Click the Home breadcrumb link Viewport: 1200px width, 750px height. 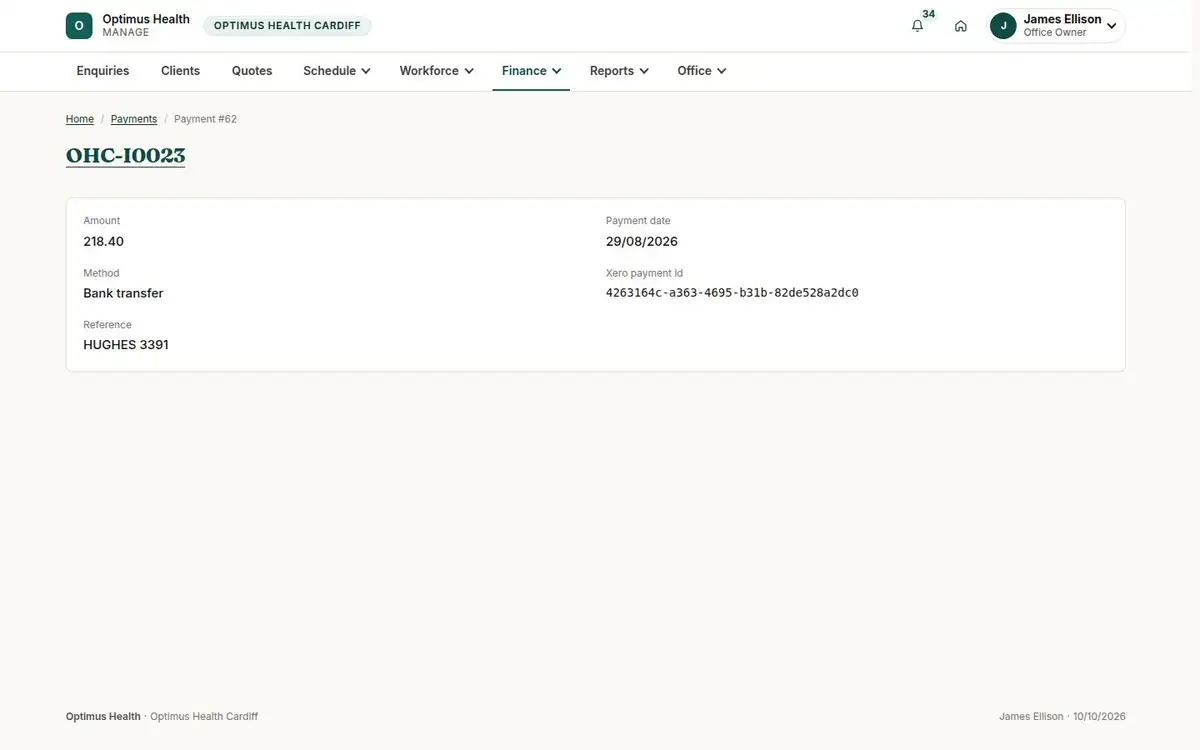tap(80, 119)
